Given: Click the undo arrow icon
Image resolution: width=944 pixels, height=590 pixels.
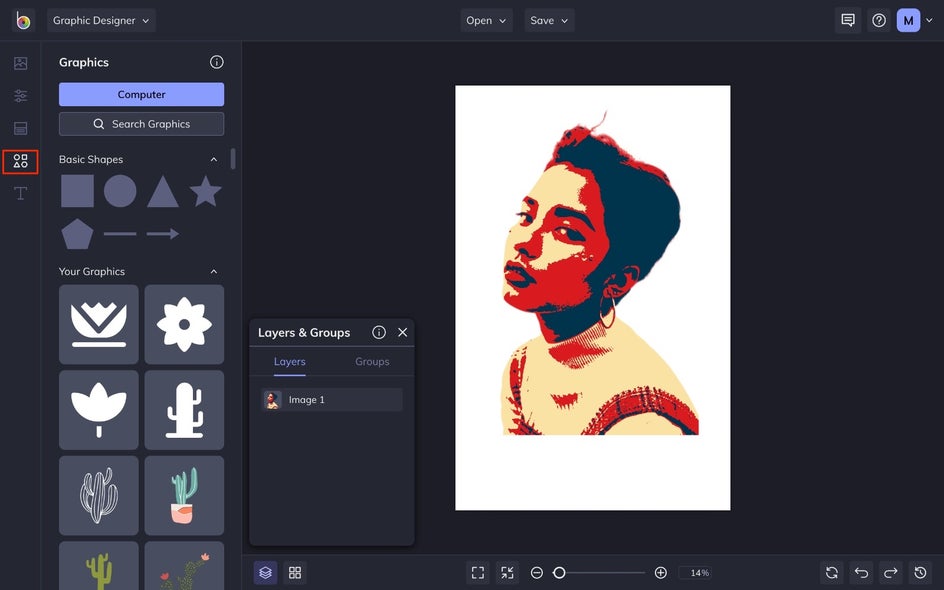Looking at the screenshot, I should pyautogui.click(x=861, y=573).
